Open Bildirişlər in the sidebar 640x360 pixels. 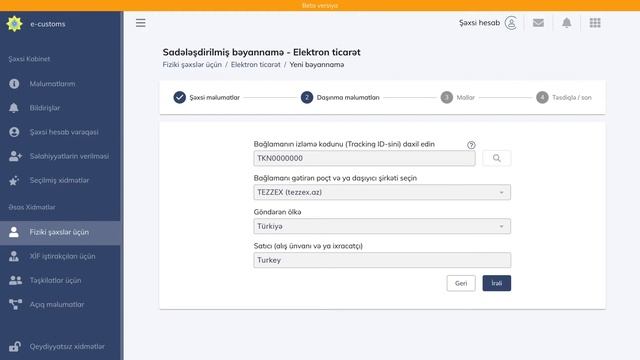coord(44,108)
